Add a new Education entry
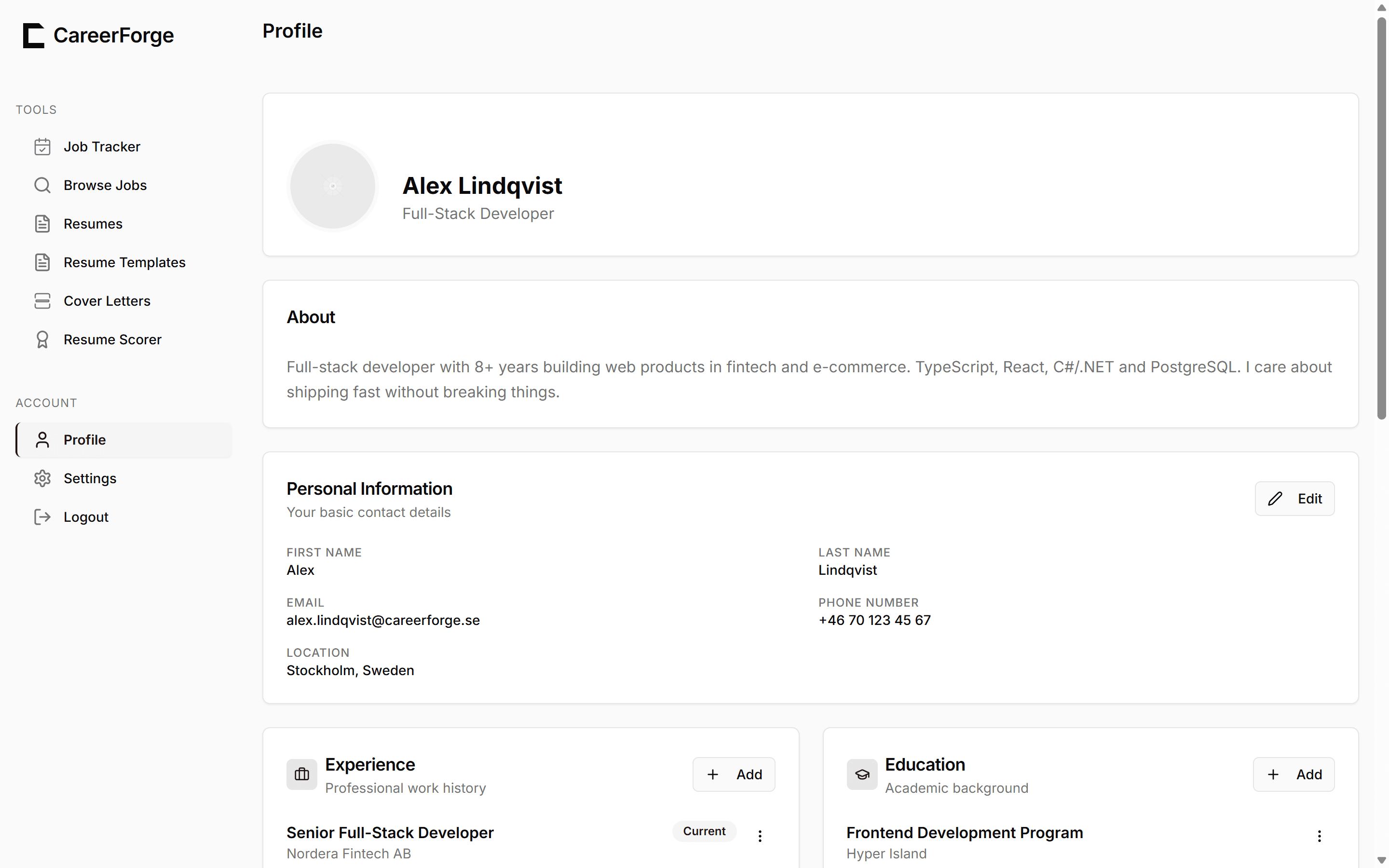Viewport: 1389px width, 868px height. point(1294,774)
